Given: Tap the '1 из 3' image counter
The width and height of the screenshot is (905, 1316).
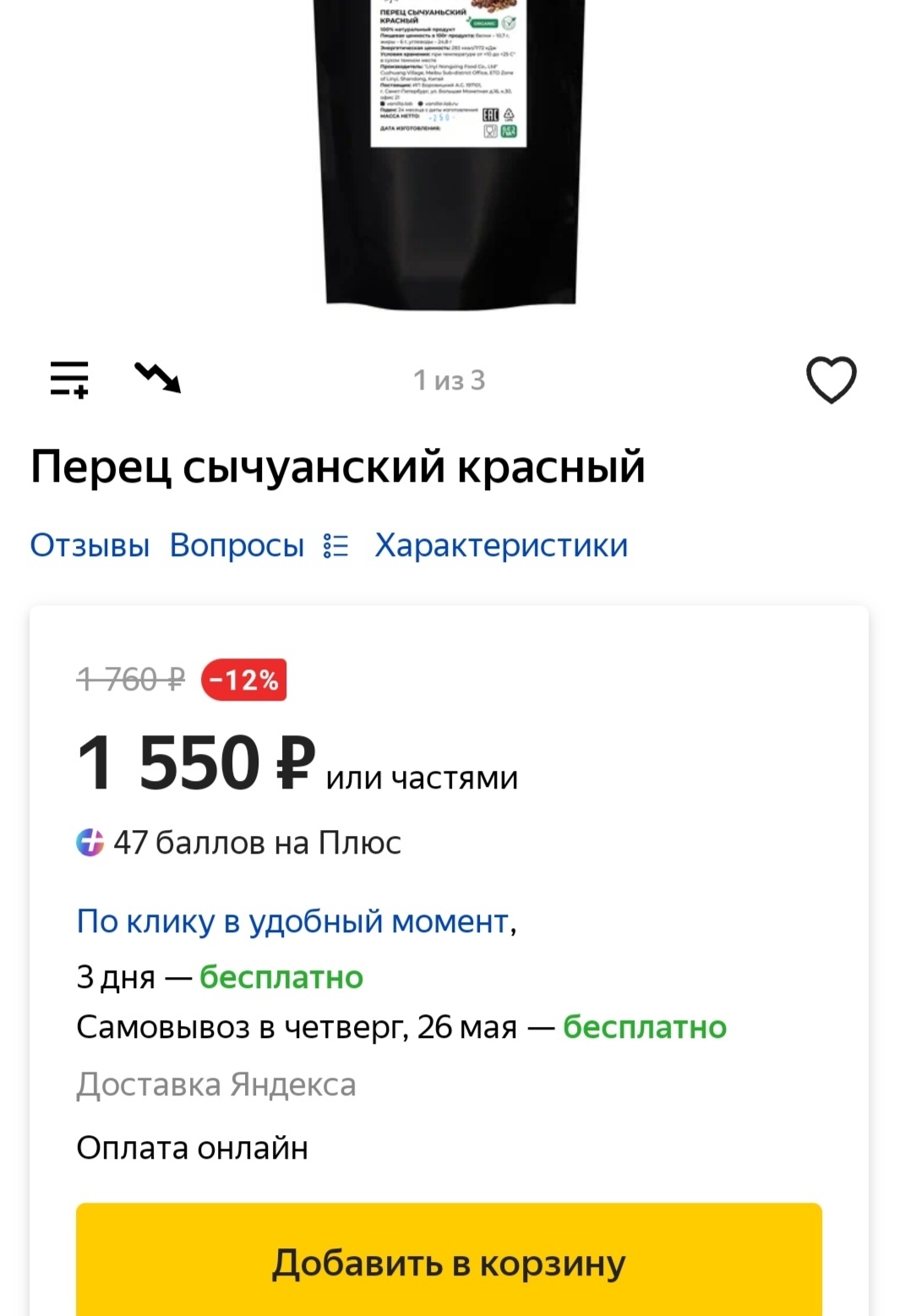Looking at the screenshot, I should (x=449, y=380).
